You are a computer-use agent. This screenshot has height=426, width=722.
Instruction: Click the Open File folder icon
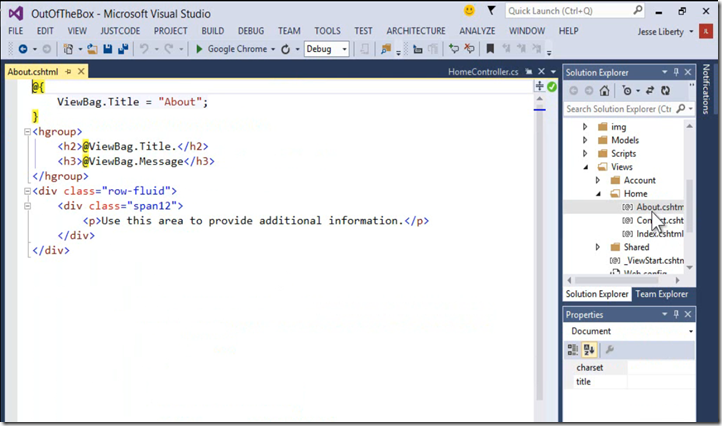(x=92, y=49)
